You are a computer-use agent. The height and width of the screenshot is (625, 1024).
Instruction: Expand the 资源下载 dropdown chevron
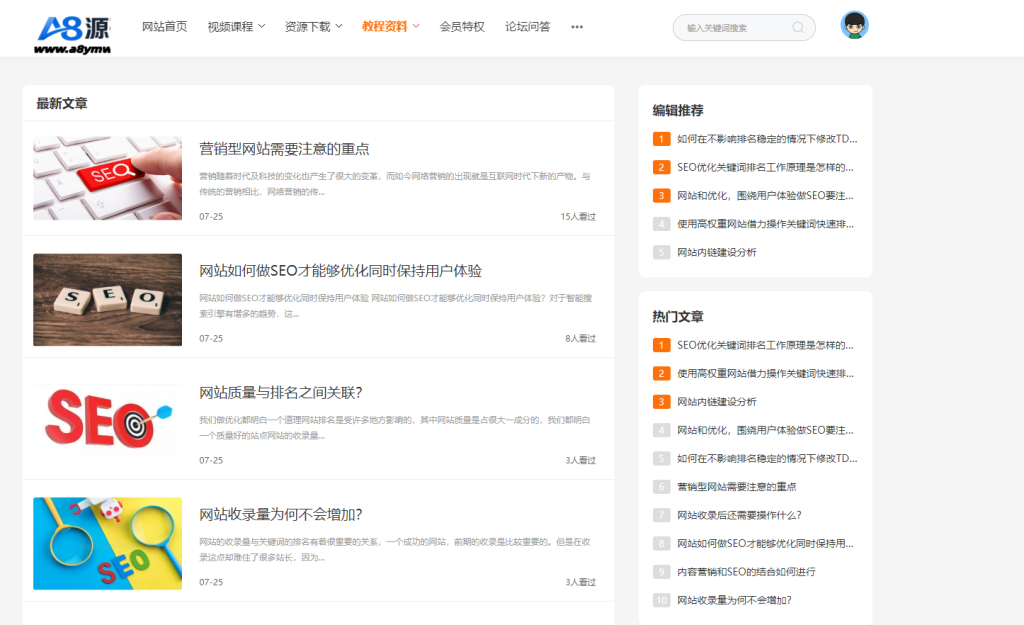(339, 26)
